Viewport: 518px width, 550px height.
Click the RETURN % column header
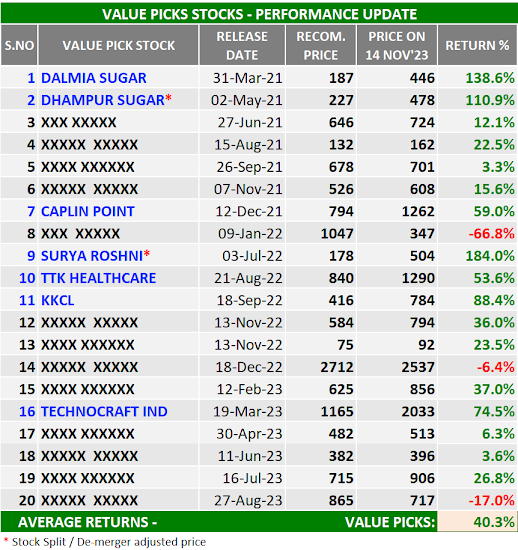tap(477, 45)
